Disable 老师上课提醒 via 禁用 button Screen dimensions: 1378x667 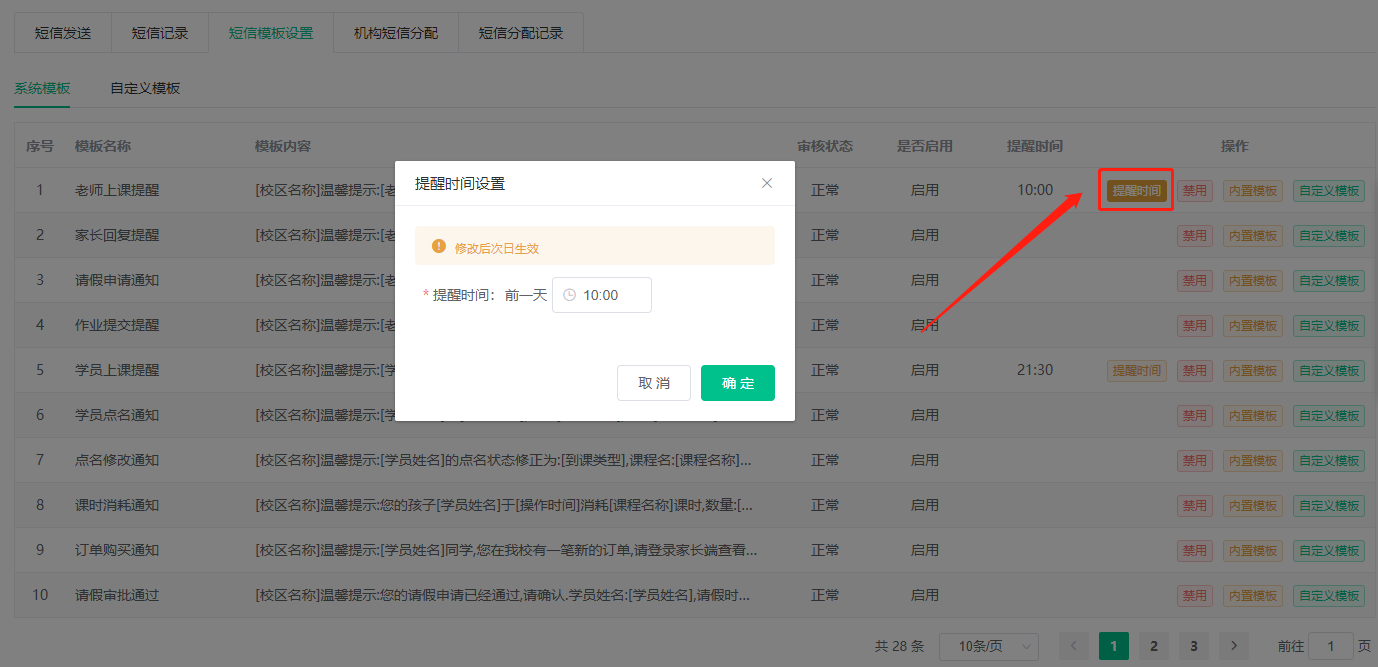[1195, 190]
